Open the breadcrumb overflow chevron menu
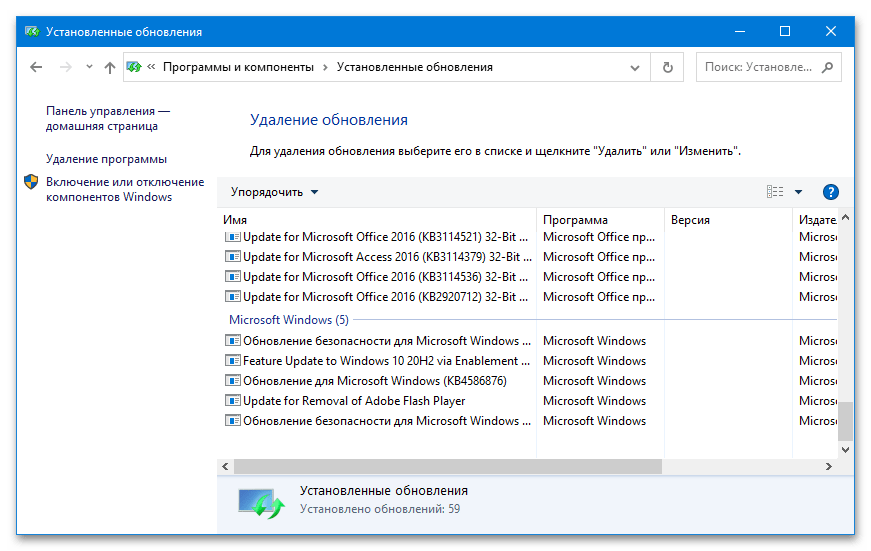Screen dimensions: 871x551 point(151,67)
